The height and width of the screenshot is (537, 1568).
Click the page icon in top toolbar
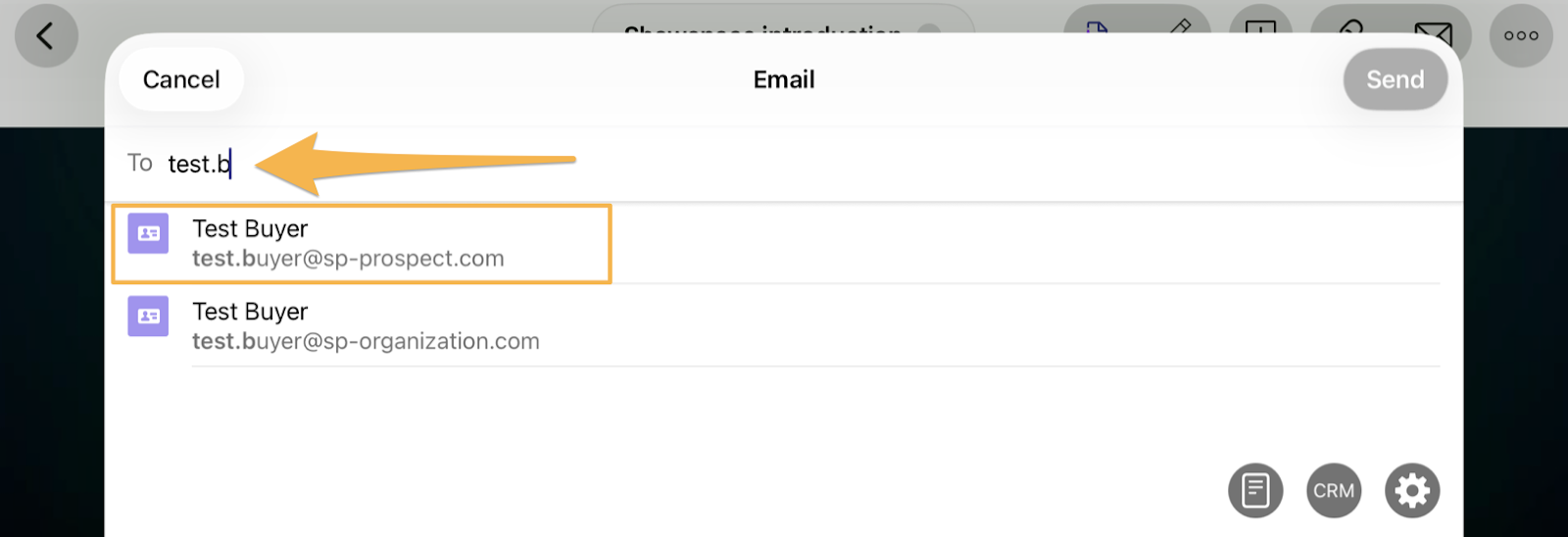[1098, 27]
